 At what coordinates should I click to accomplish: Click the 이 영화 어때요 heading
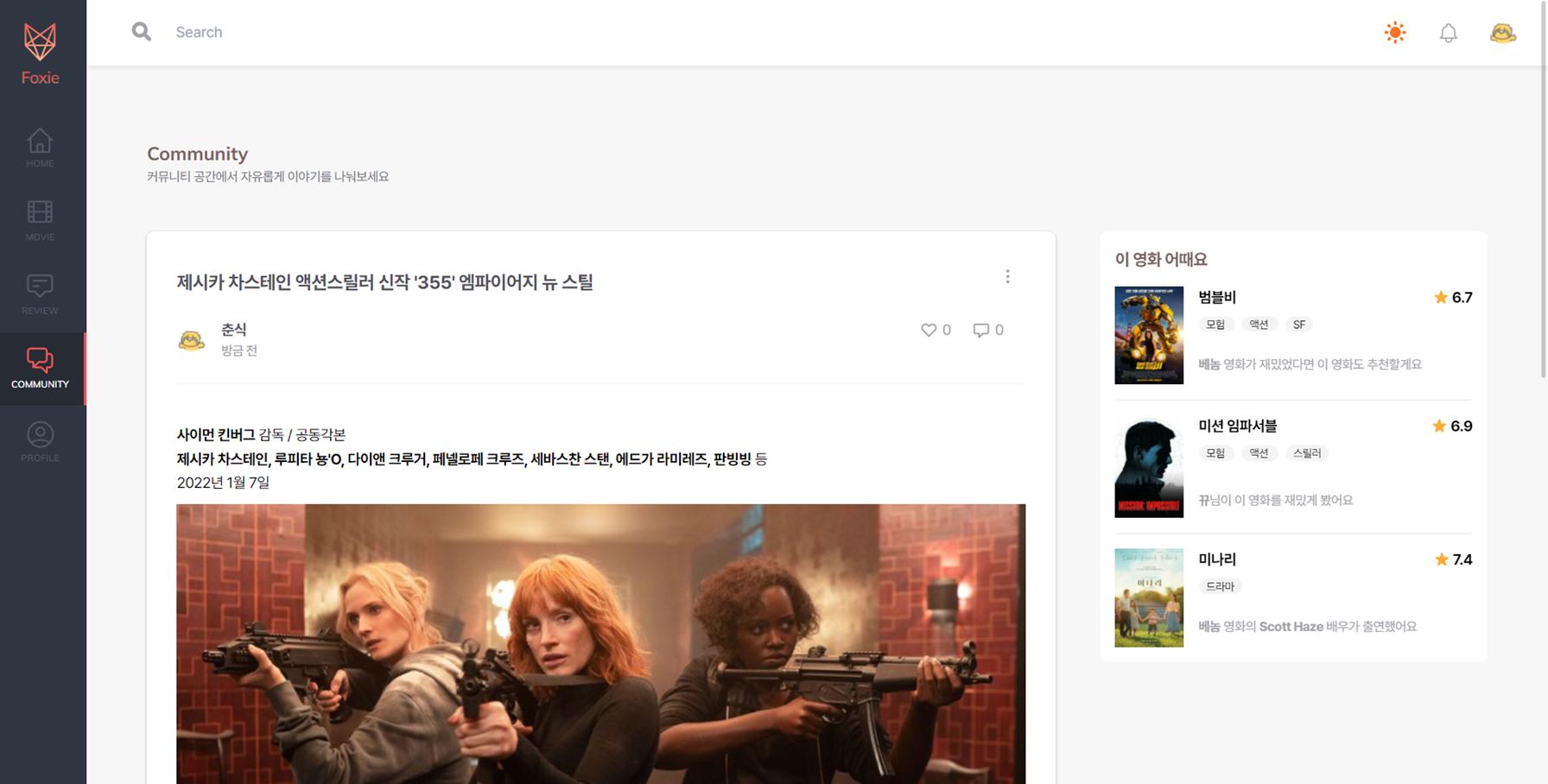point(1161,259)
